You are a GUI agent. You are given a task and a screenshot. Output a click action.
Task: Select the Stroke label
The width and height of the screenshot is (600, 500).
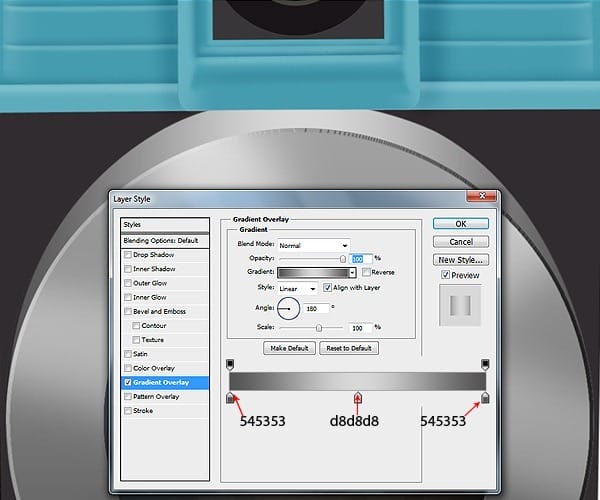[143, 410]
